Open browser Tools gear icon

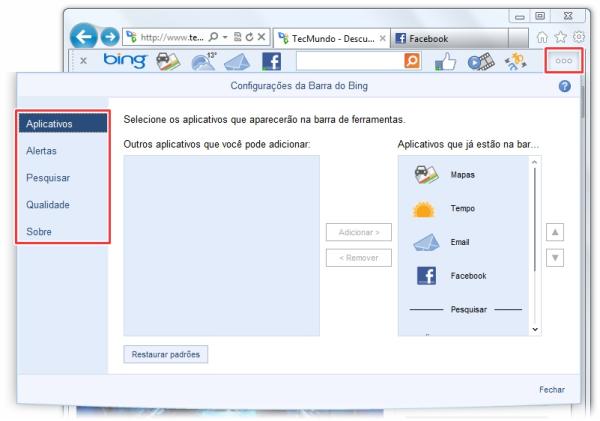(579, 37)
